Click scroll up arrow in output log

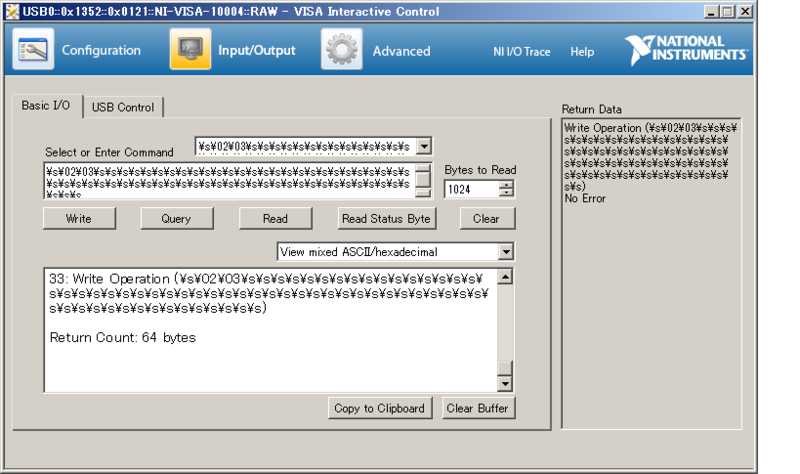pyautogui.click(x=505, y=277)
